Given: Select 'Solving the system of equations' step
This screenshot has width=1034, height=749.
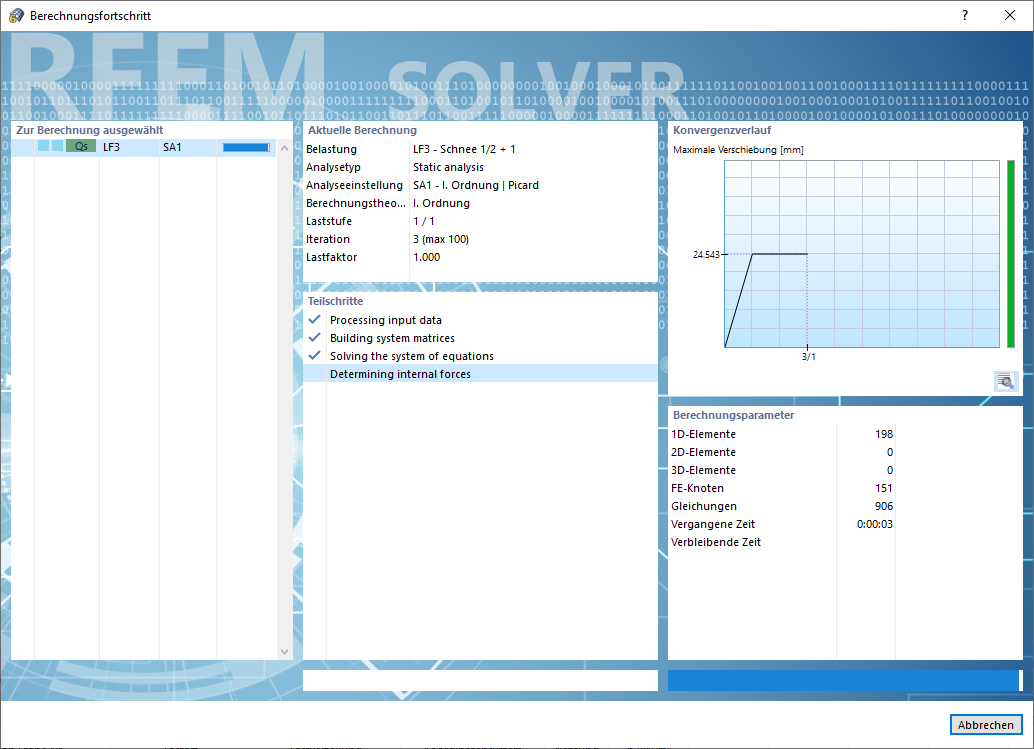Looking at the screenshot, I should pyautogui.click(x=411, y=356).
